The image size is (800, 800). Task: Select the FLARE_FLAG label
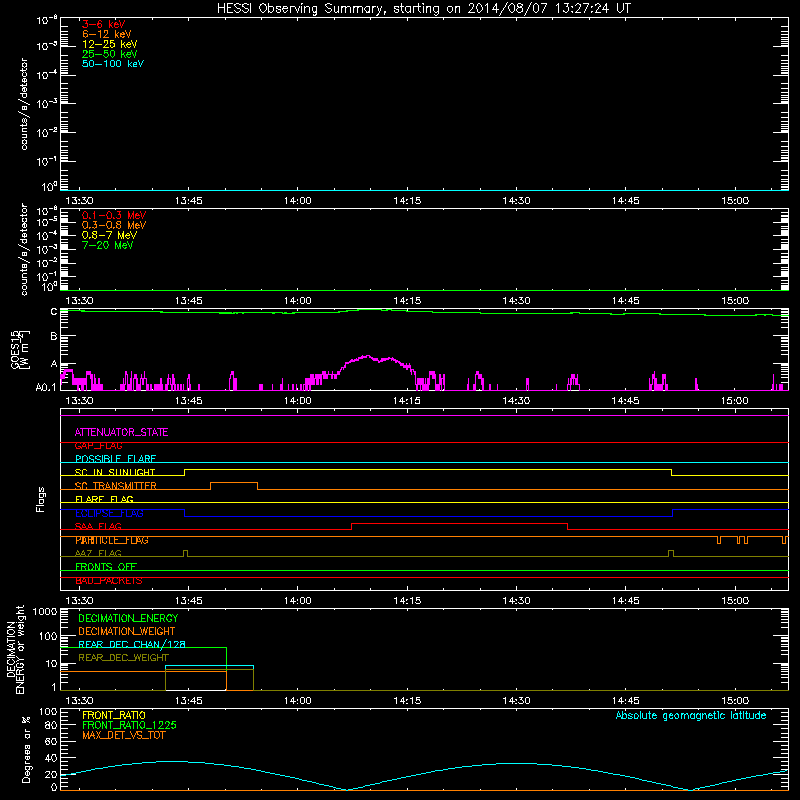pos(104,499)
